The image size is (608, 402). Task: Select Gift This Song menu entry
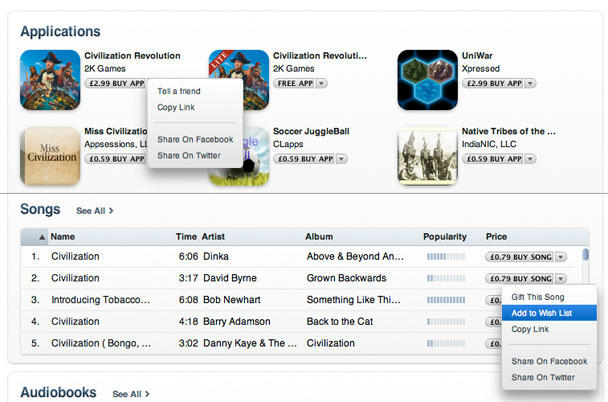tap(538, 297)
